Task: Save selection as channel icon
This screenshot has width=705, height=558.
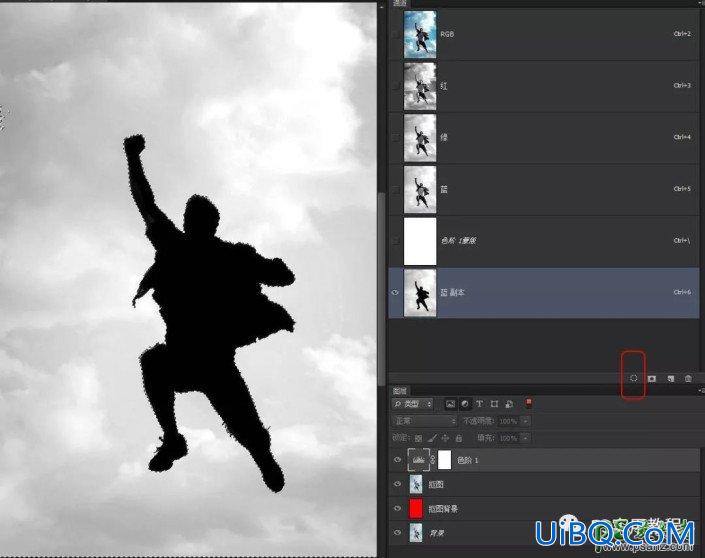Action: [x=652, y=379]
